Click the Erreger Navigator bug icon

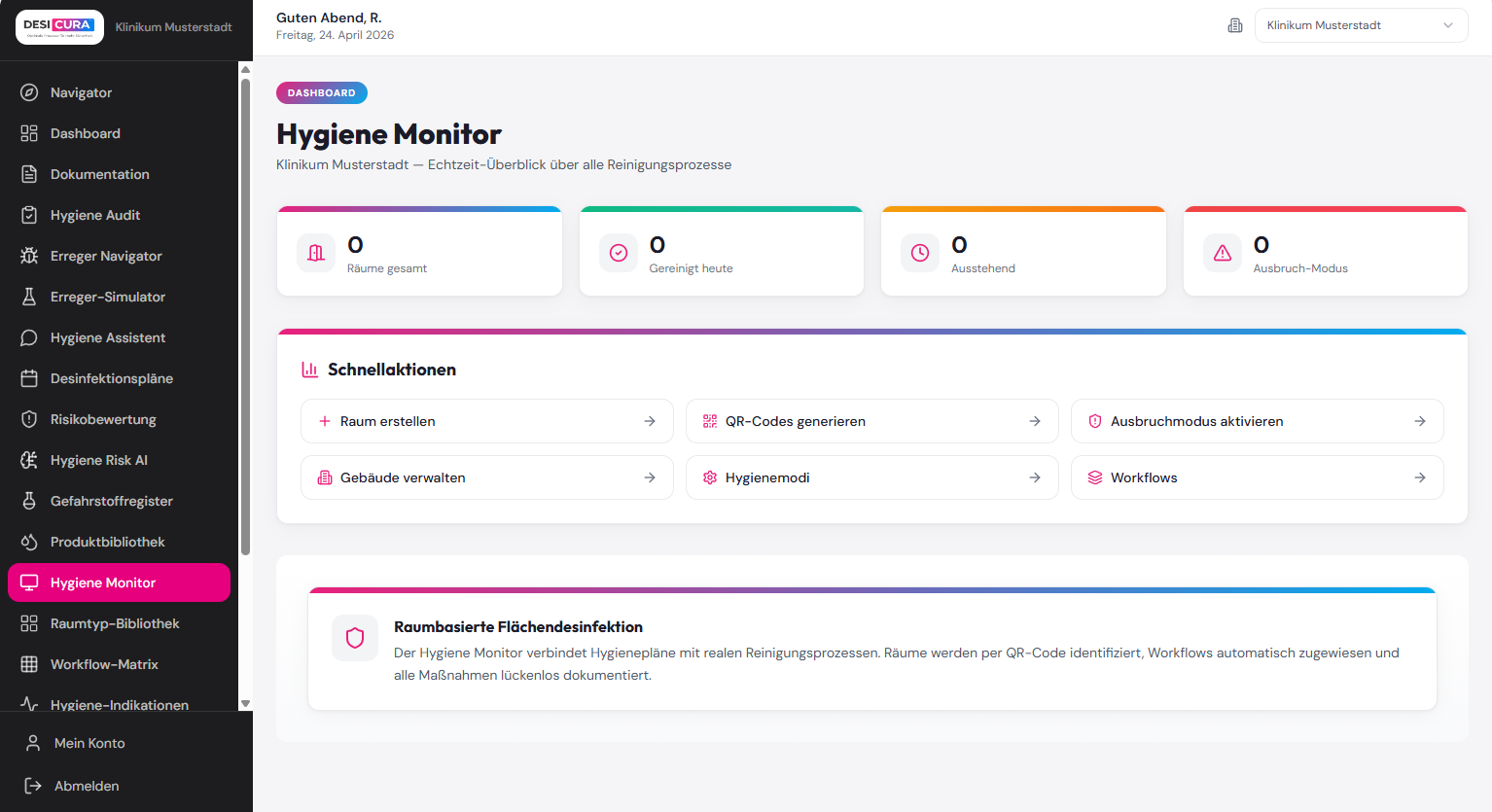29,256
